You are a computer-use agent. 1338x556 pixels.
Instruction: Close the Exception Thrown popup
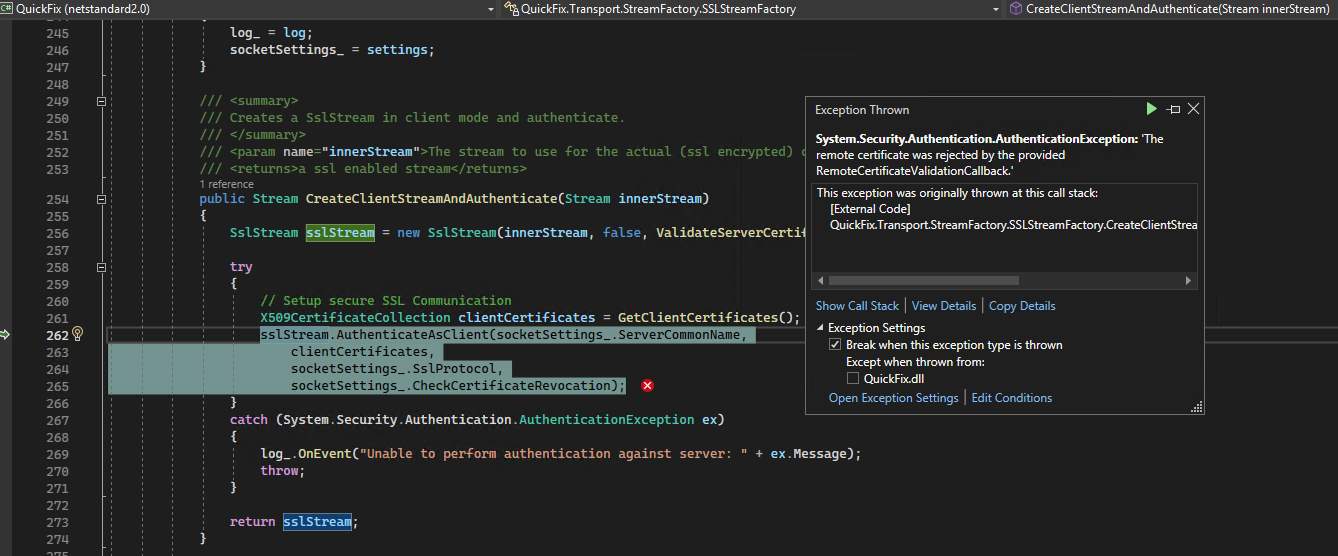[1193, 109]
